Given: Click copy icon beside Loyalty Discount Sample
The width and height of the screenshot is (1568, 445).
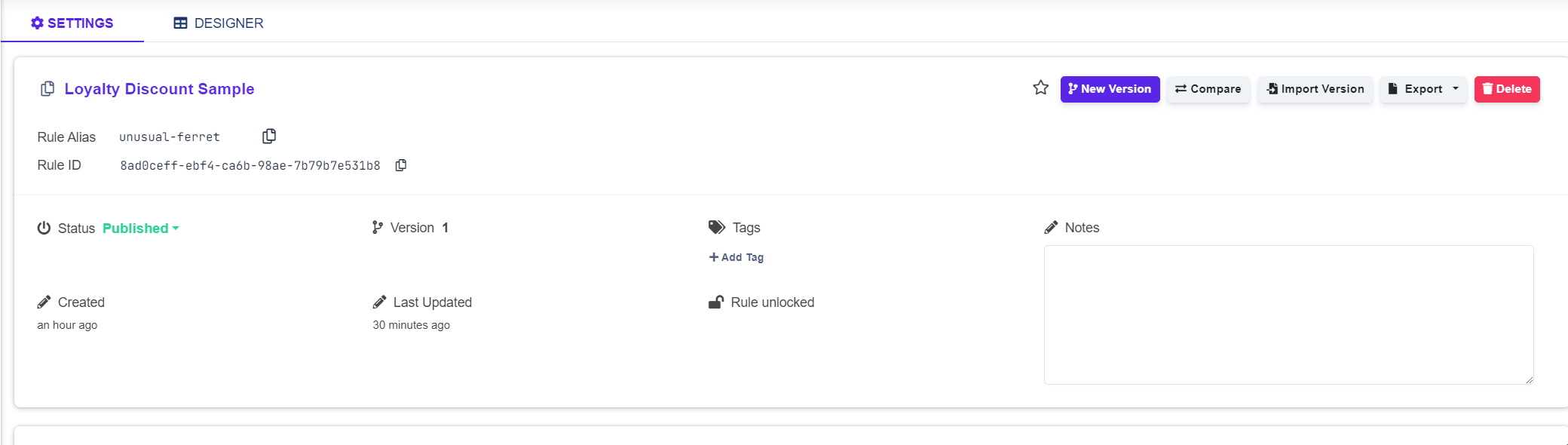Looking at the screenshot, I should [x=47, y=89].
